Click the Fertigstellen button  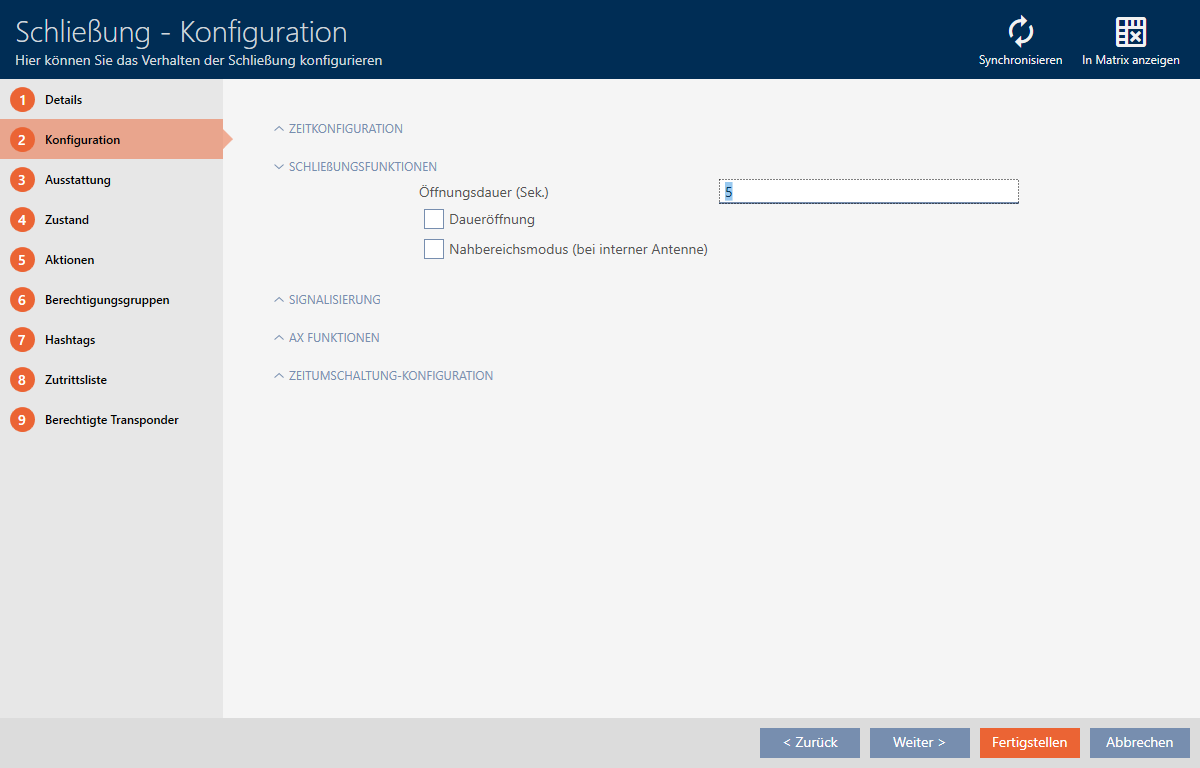pyautogui.click(x=1029, y=743)
